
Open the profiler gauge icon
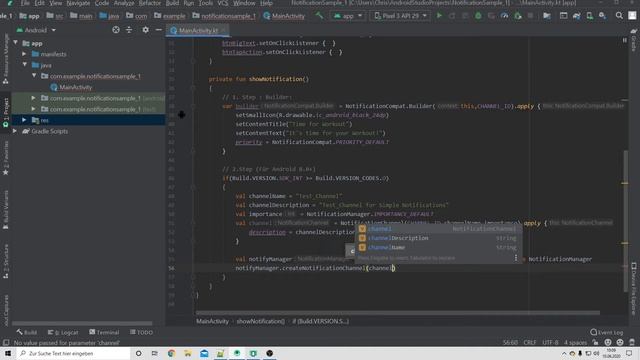504,16
